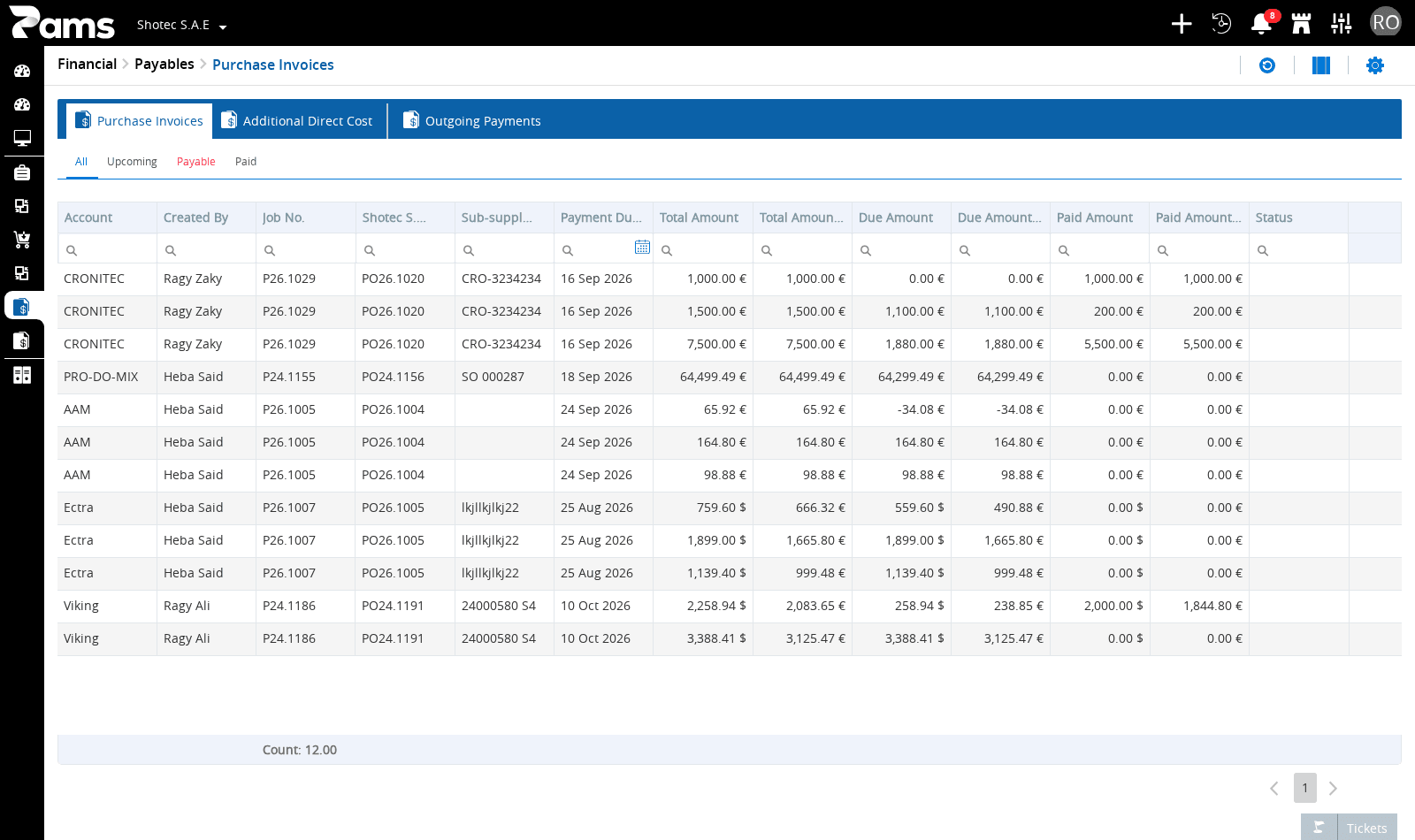This screenshot has height=840, width=1415.
Task: Select the All filter tab
Action: point(81,162)
